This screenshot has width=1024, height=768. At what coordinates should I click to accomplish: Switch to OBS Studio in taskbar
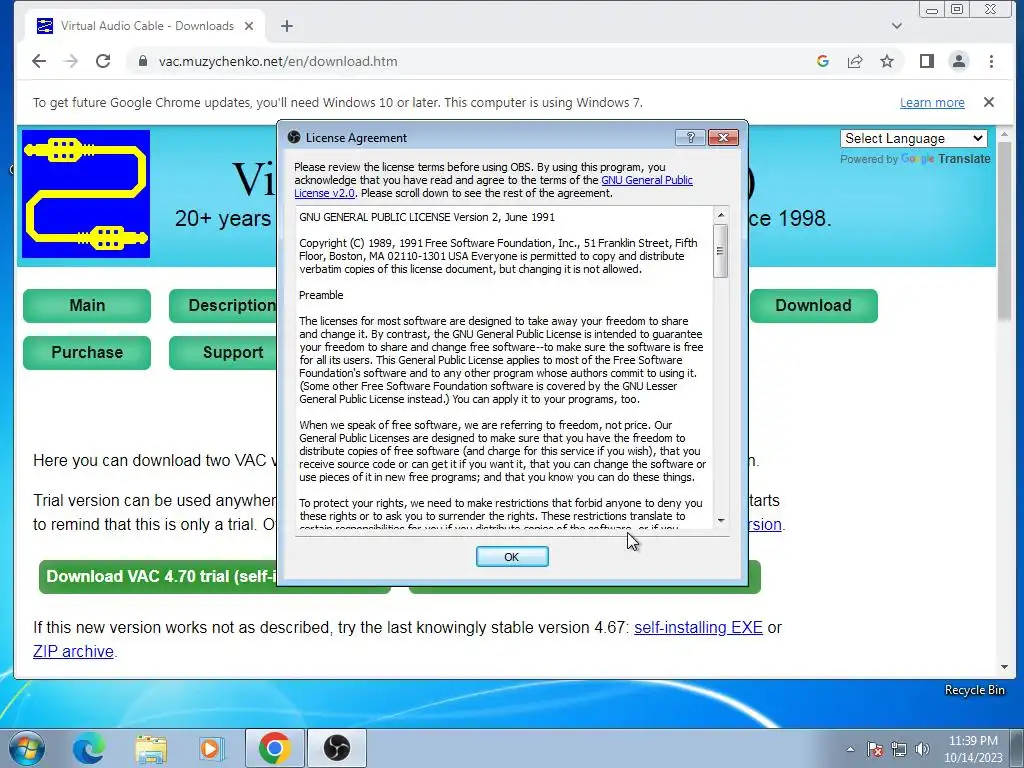pyautogui.click(x=337, y=748)
